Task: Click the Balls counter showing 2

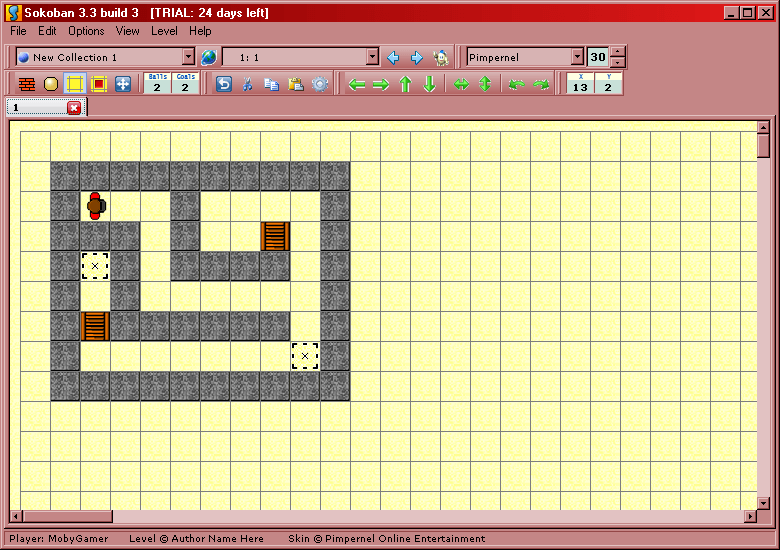Action: coord(157,84)
